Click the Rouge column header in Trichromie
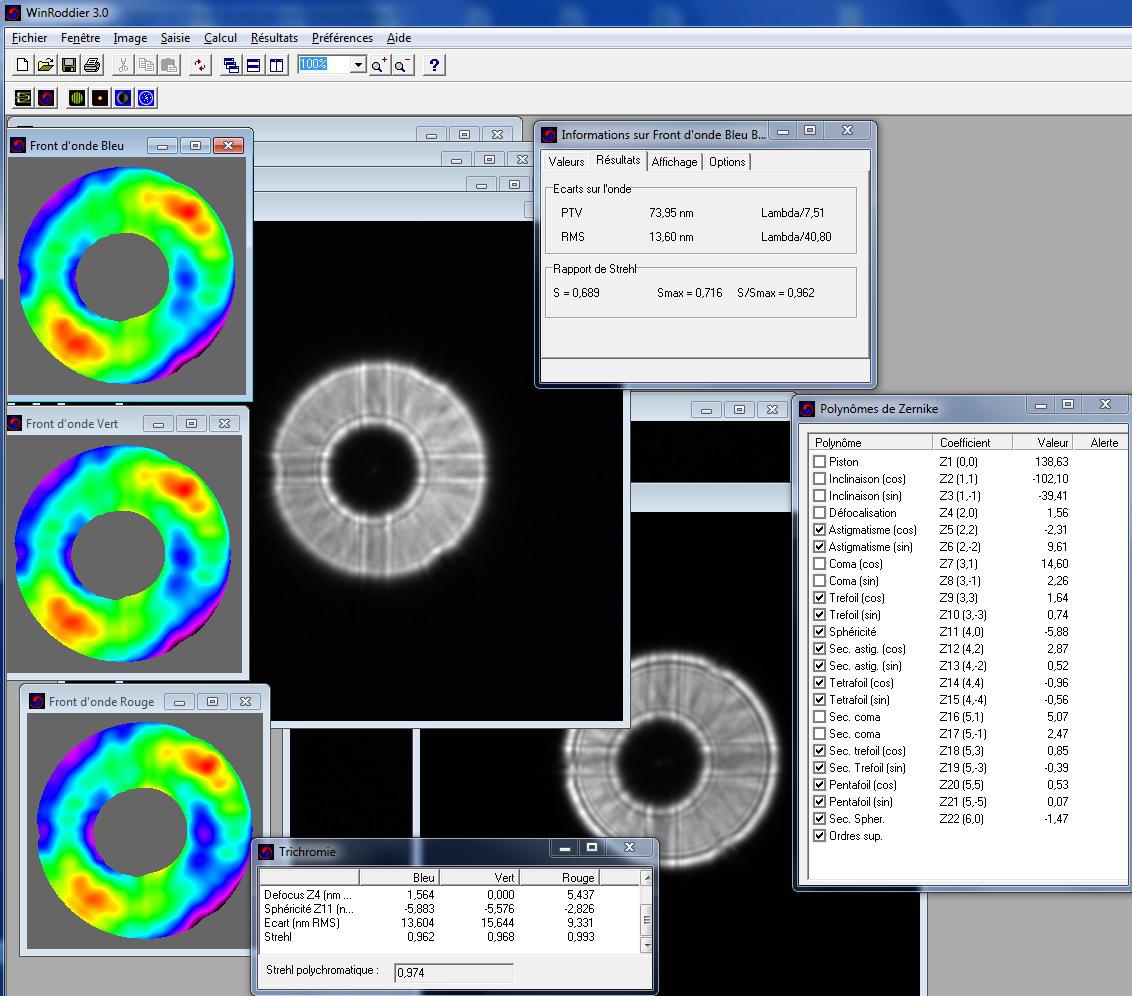The height and width of the screenshot is (996, 1132). pos(578,877)
